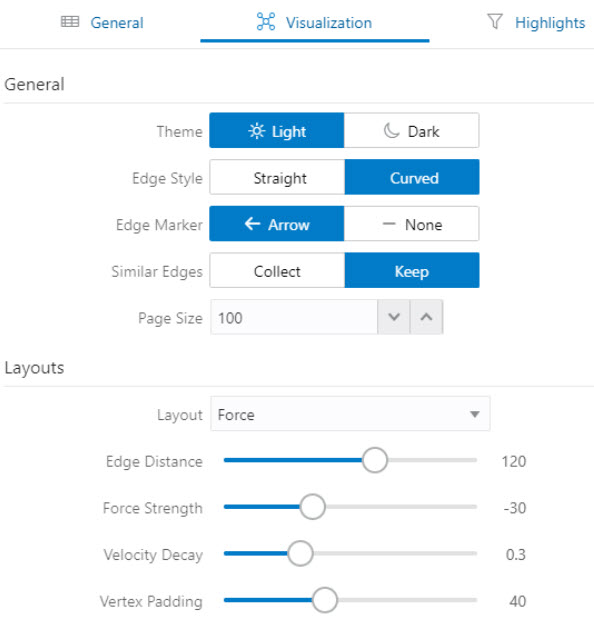This screenshot has height=617, width=594.
Task: Select the Light theme with sun icon
Action: [277, 131]
